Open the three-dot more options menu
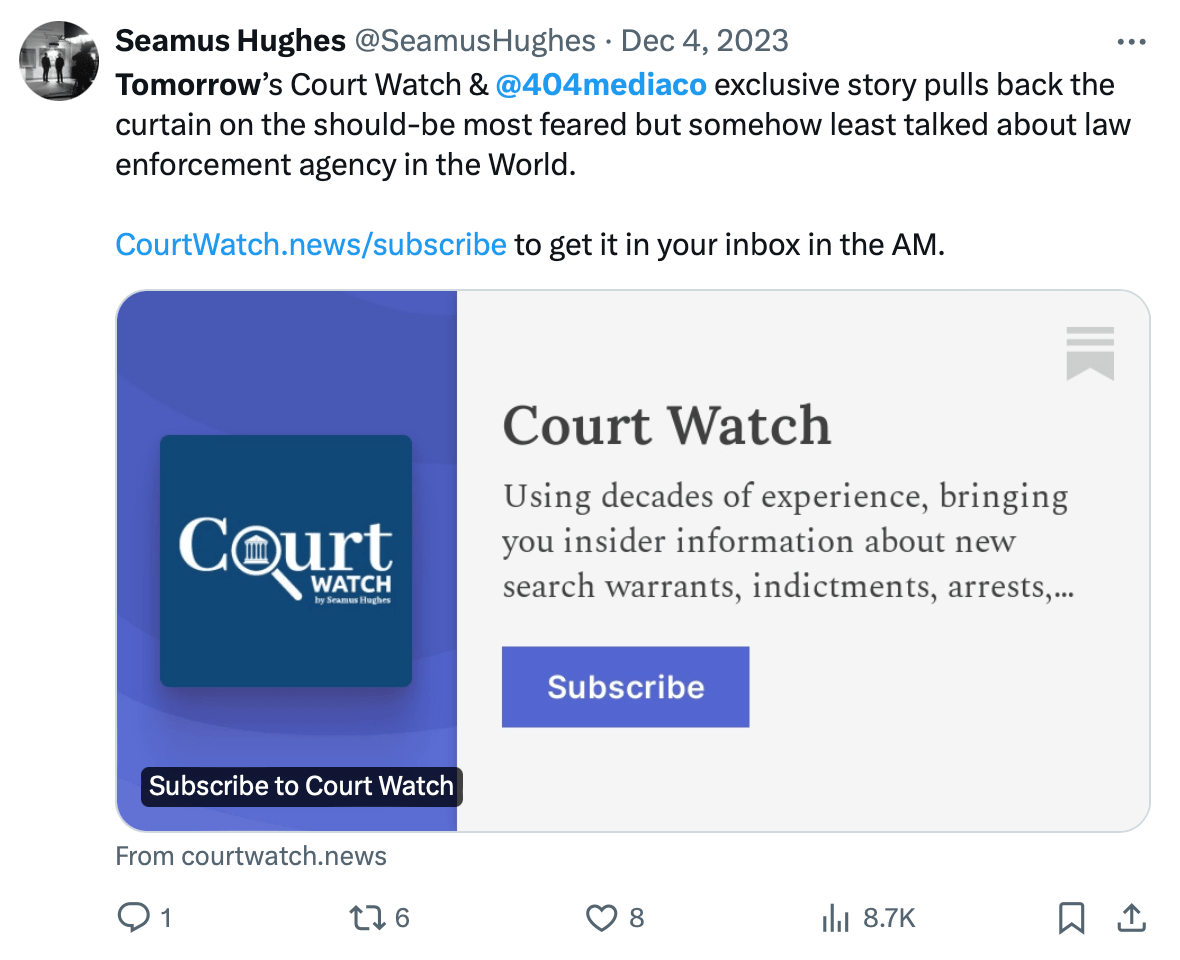 [x=1131, y=42]
